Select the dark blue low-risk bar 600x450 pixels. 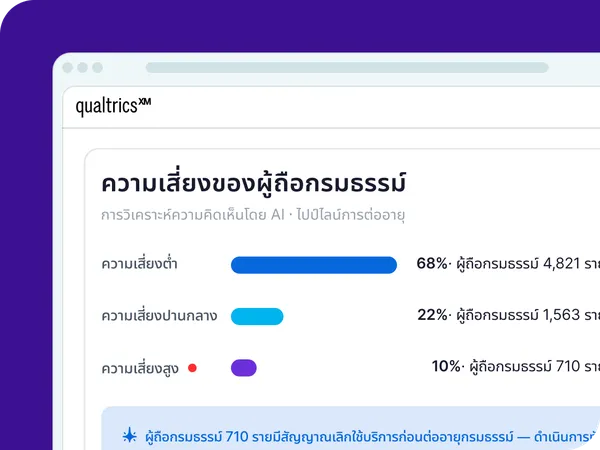pos(314,265)
